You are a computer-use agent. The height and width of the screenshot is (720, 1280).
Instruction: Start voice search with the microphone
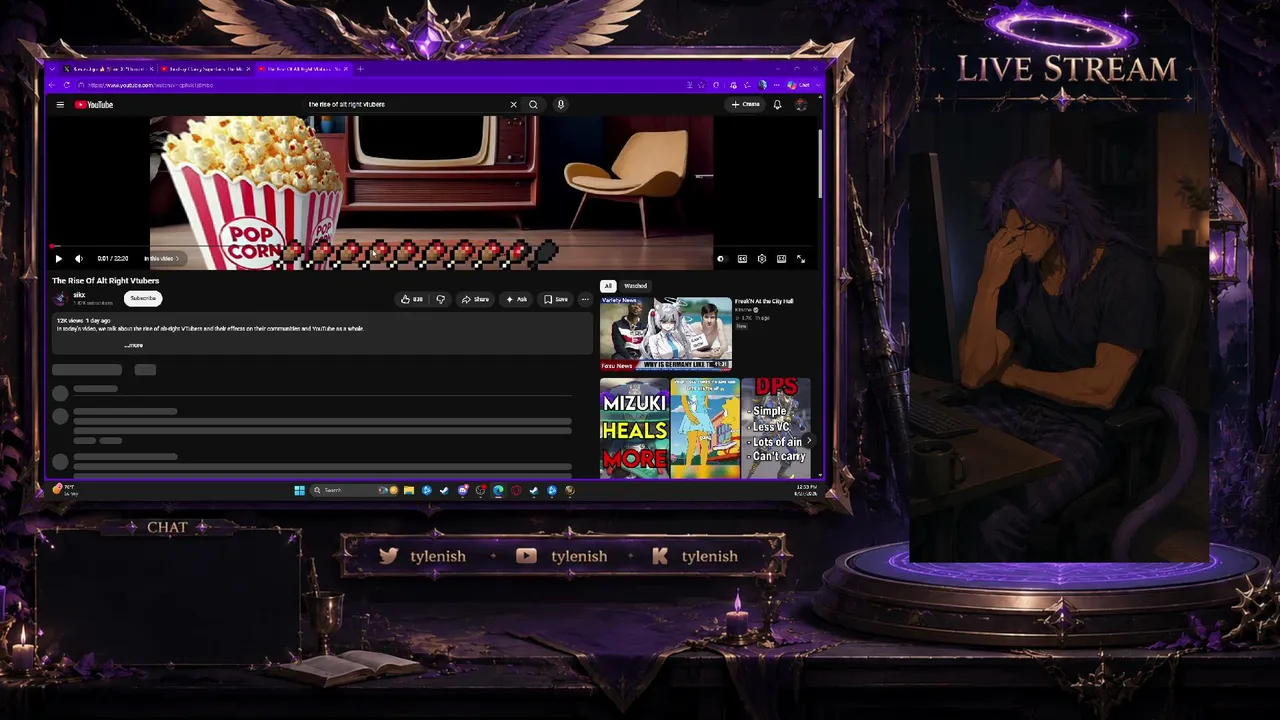(x=560, y=104)
